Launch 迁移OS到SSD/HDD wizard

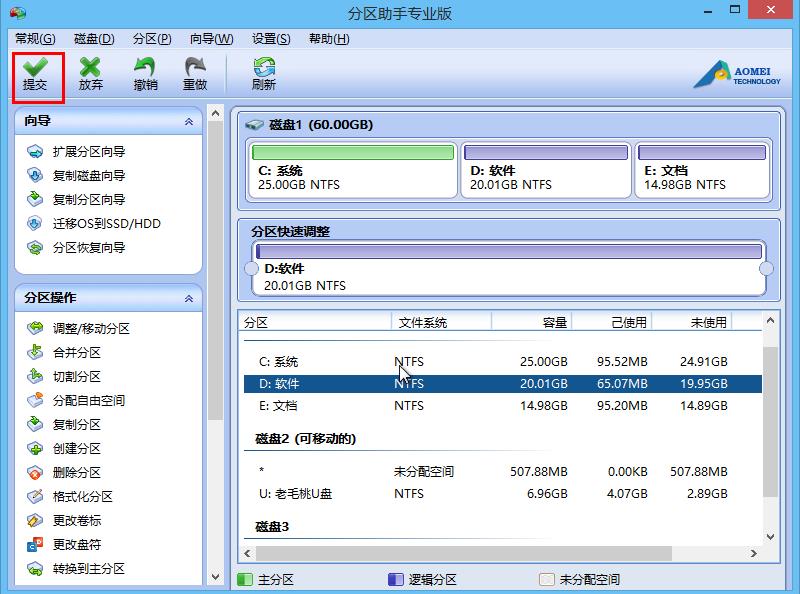tap(107, 224)
